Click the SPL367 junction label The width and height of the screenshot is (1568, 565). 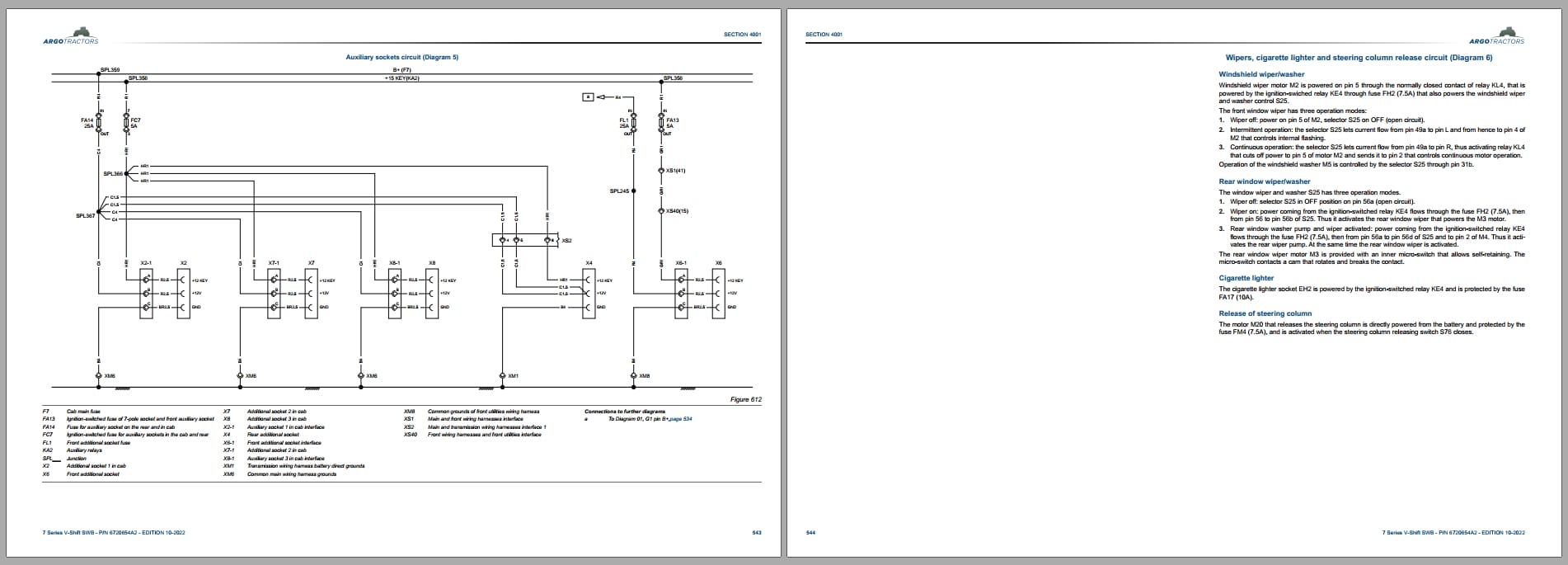click(86, 215)
